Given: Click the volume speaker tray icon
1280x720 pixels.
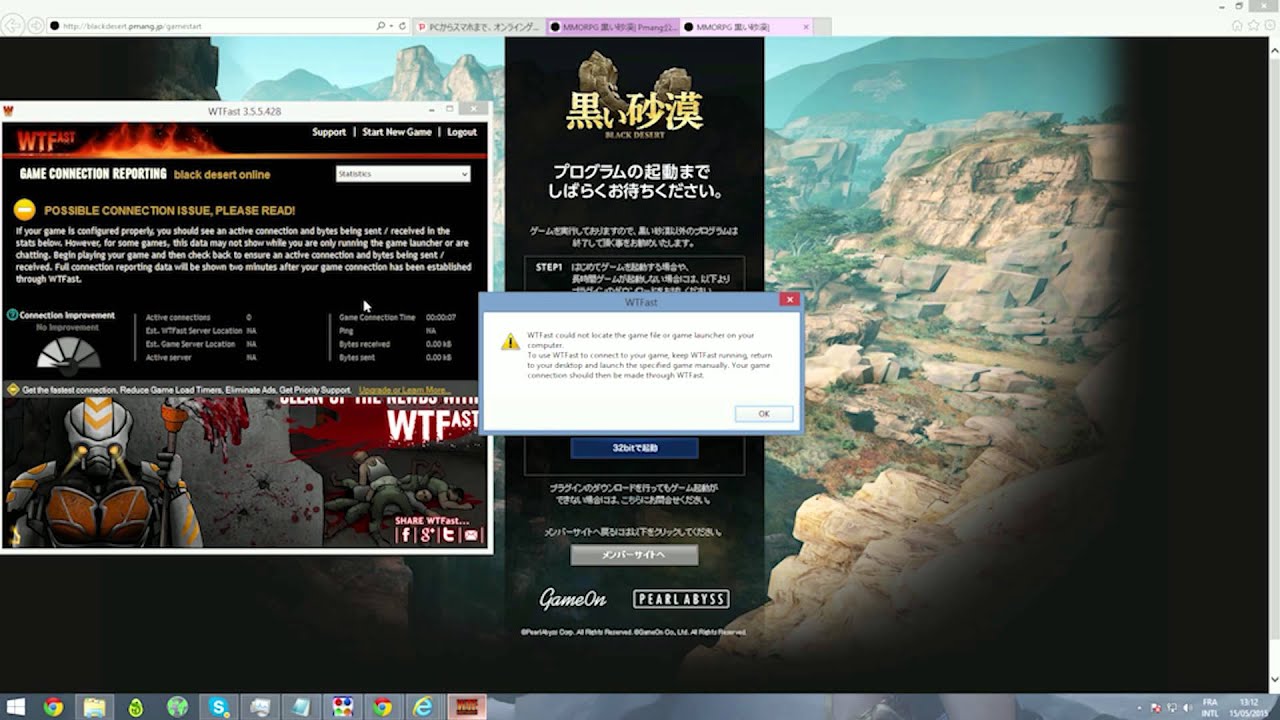Looking at the screenshot, I should point(1187,707).
